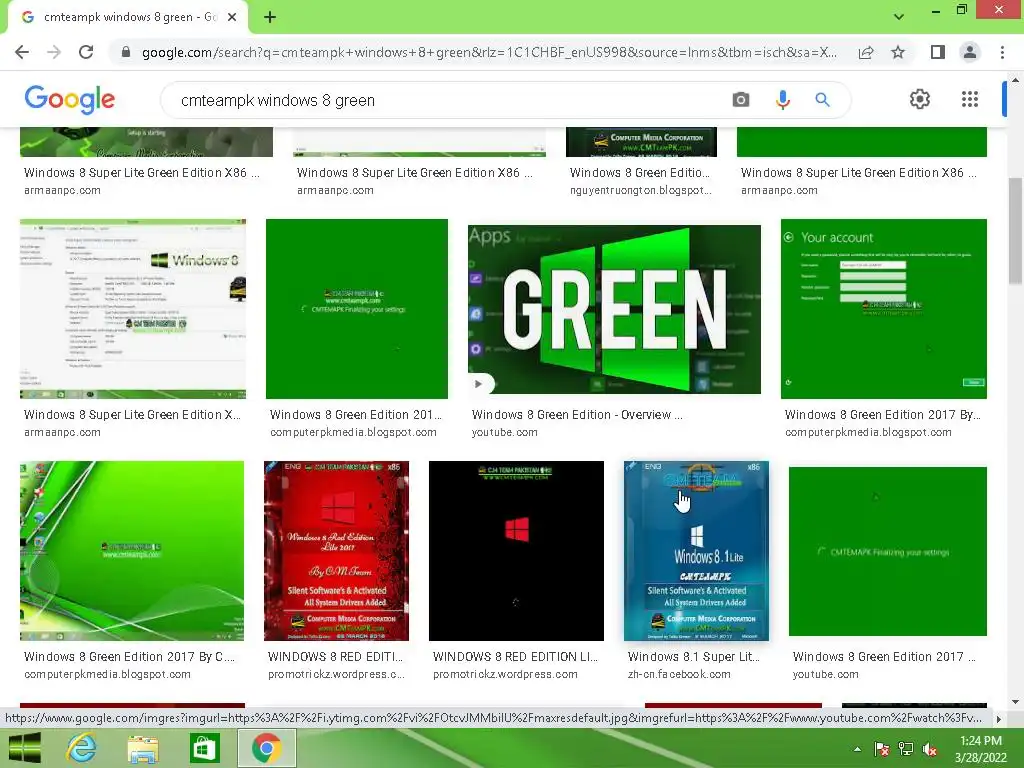Go back using the browser back arrow

22,52
